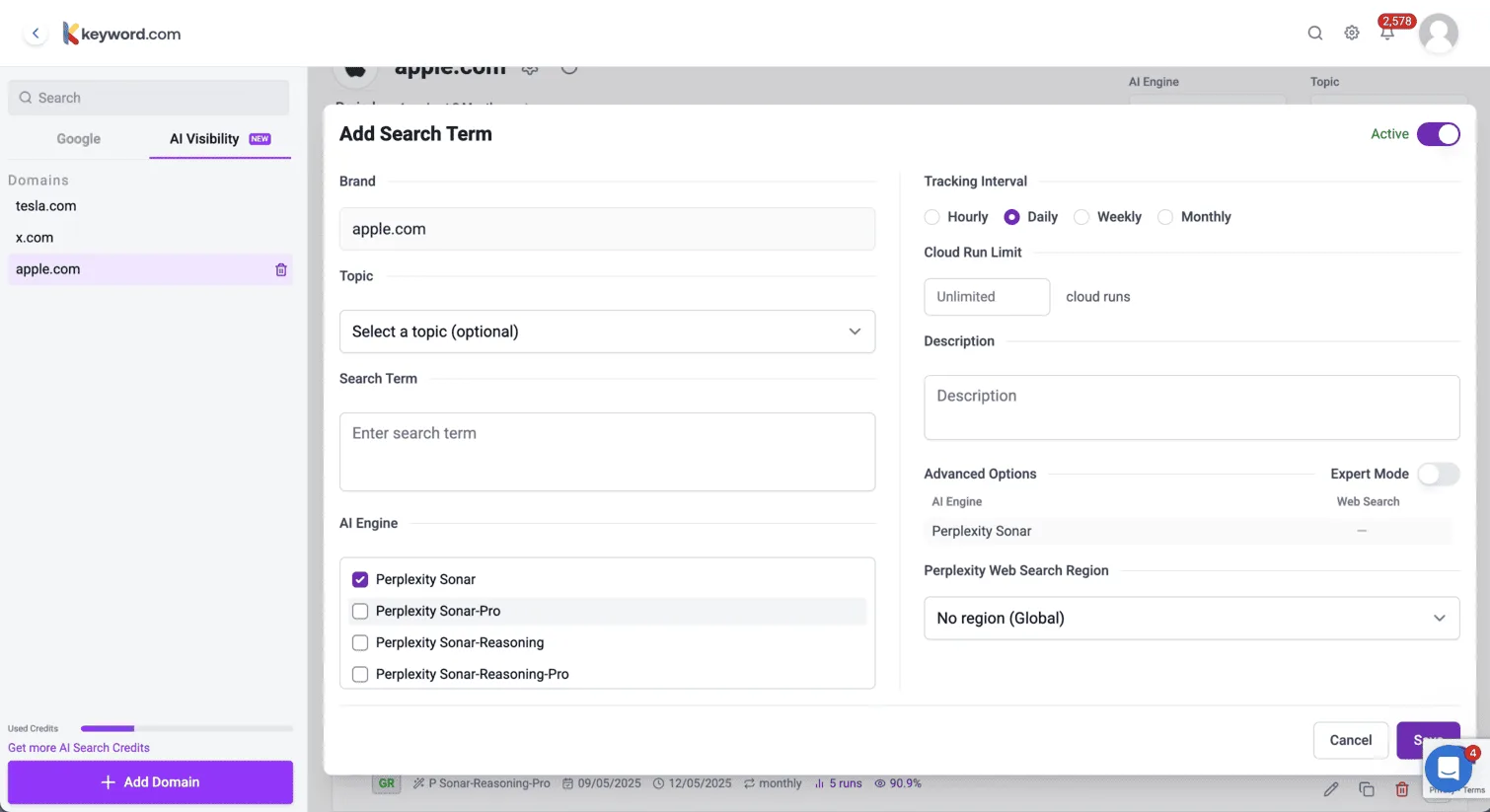This screenshot has width=1490, height=812.
Task: Enable Expert Mode
Action: pyautogui.click(x=1438, y=474)
